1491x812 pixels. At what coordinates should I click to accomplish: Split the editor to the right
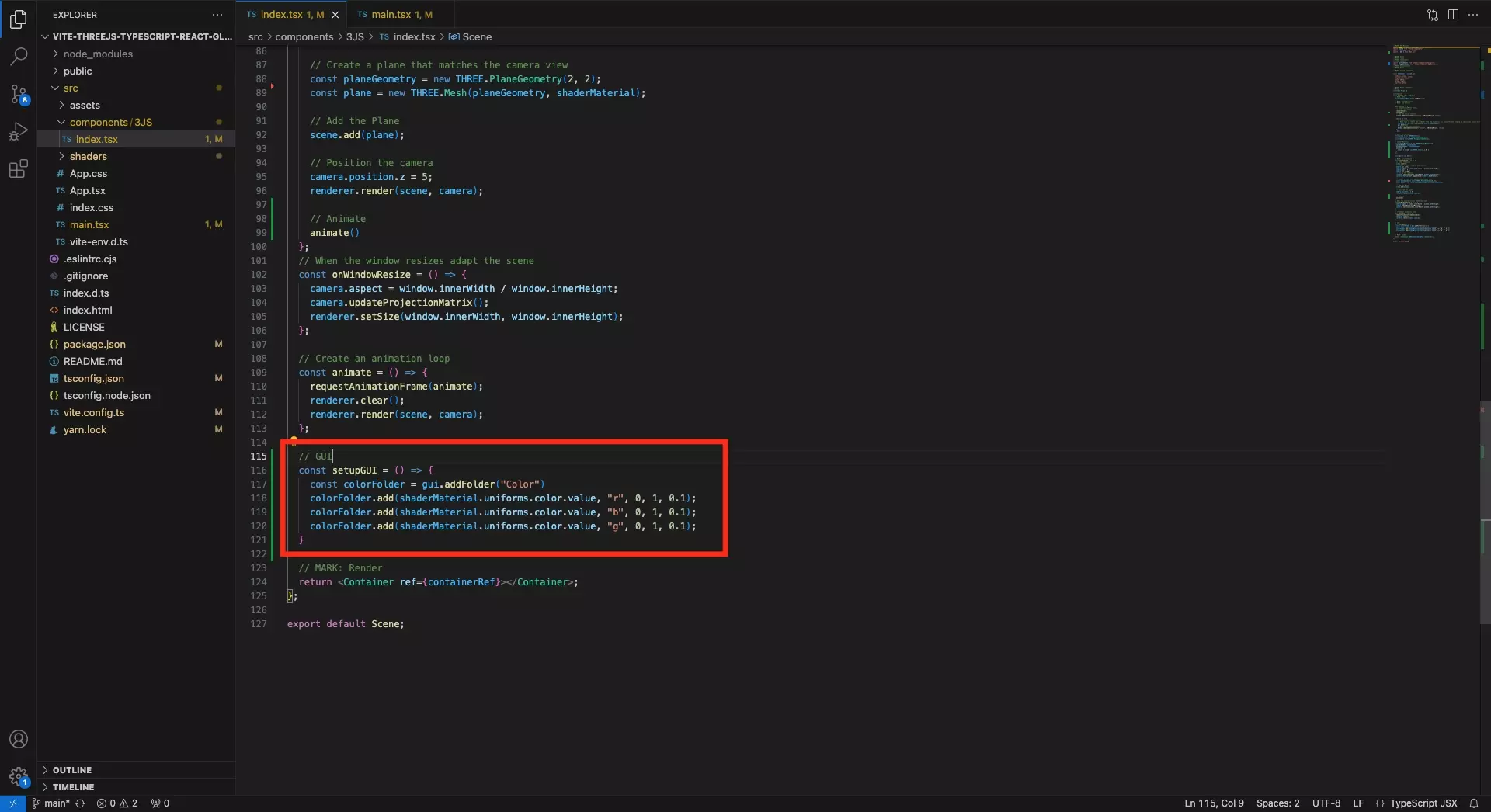pos(1453,15)
